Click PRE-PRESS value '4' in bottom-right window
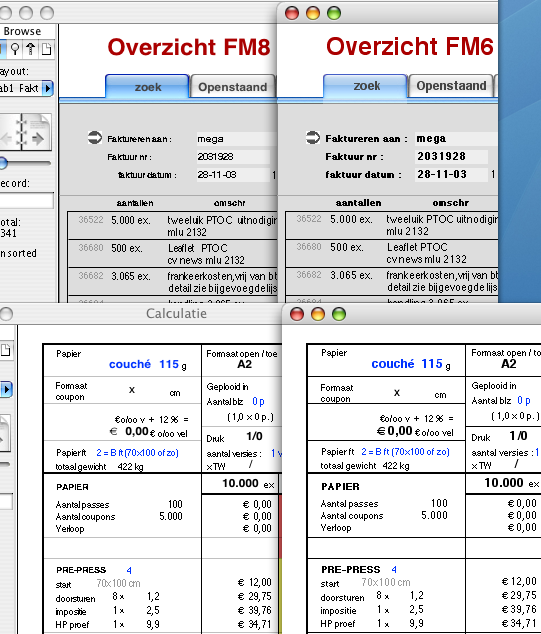This screenshot has height=634, width=541. point(394,569)
